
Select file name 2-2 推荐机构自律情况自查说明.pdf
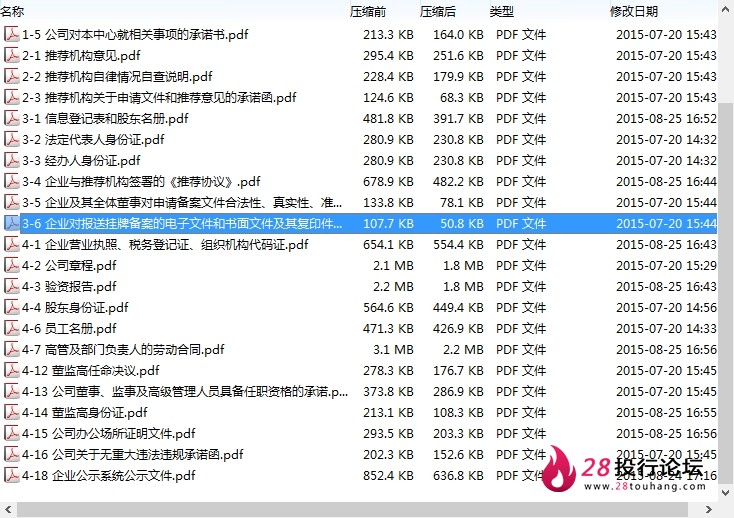click(117, 76)
